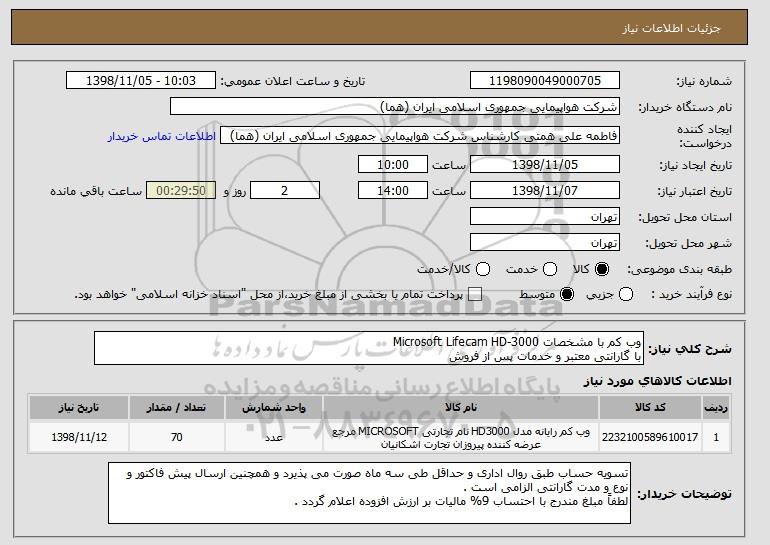
Task: Click item code 2232100589610017 cell
Action: tap(650, 437)
